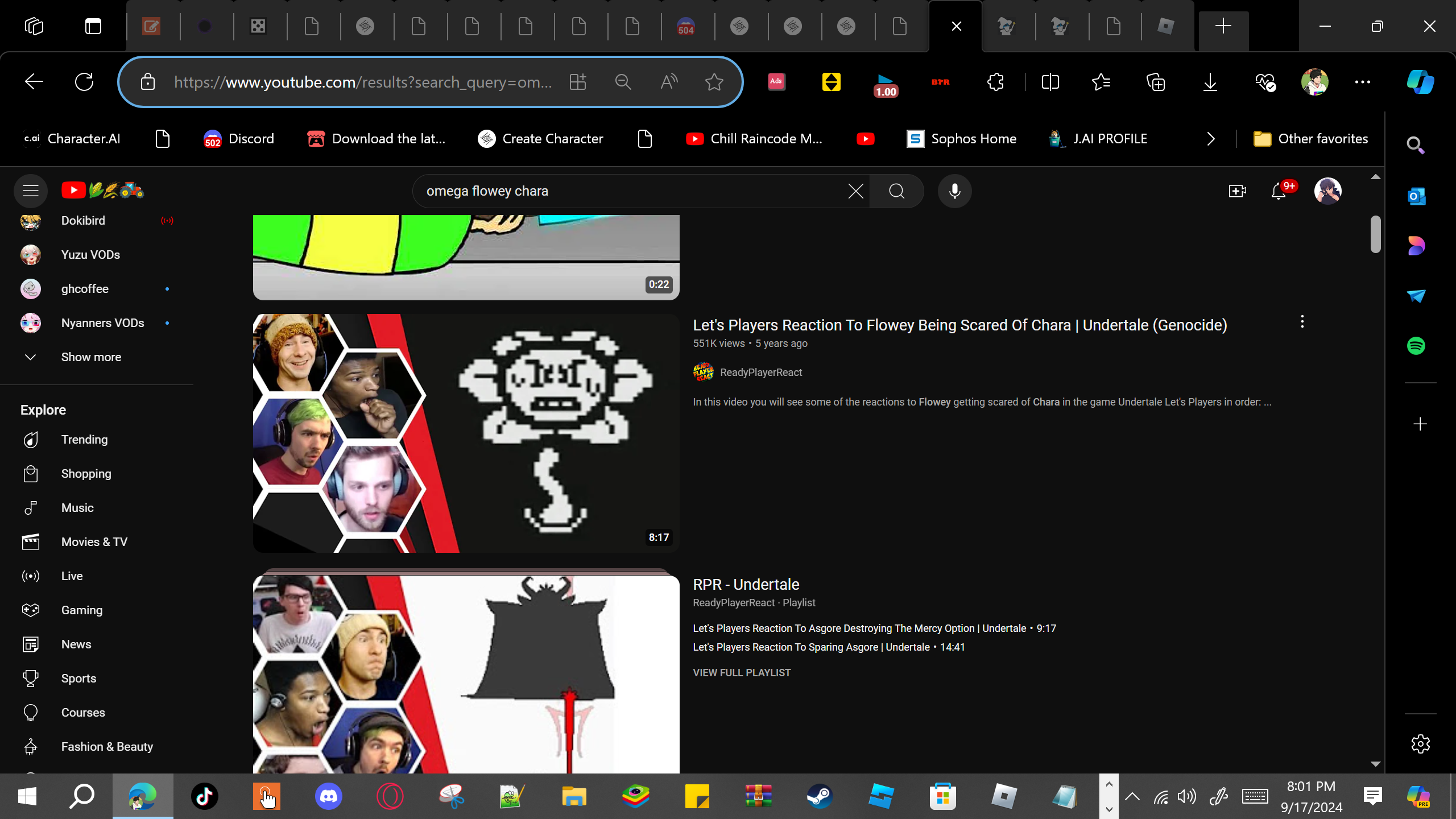
Task: Expand the favorites bar overflow chevron
Action: pos(1211,139)
